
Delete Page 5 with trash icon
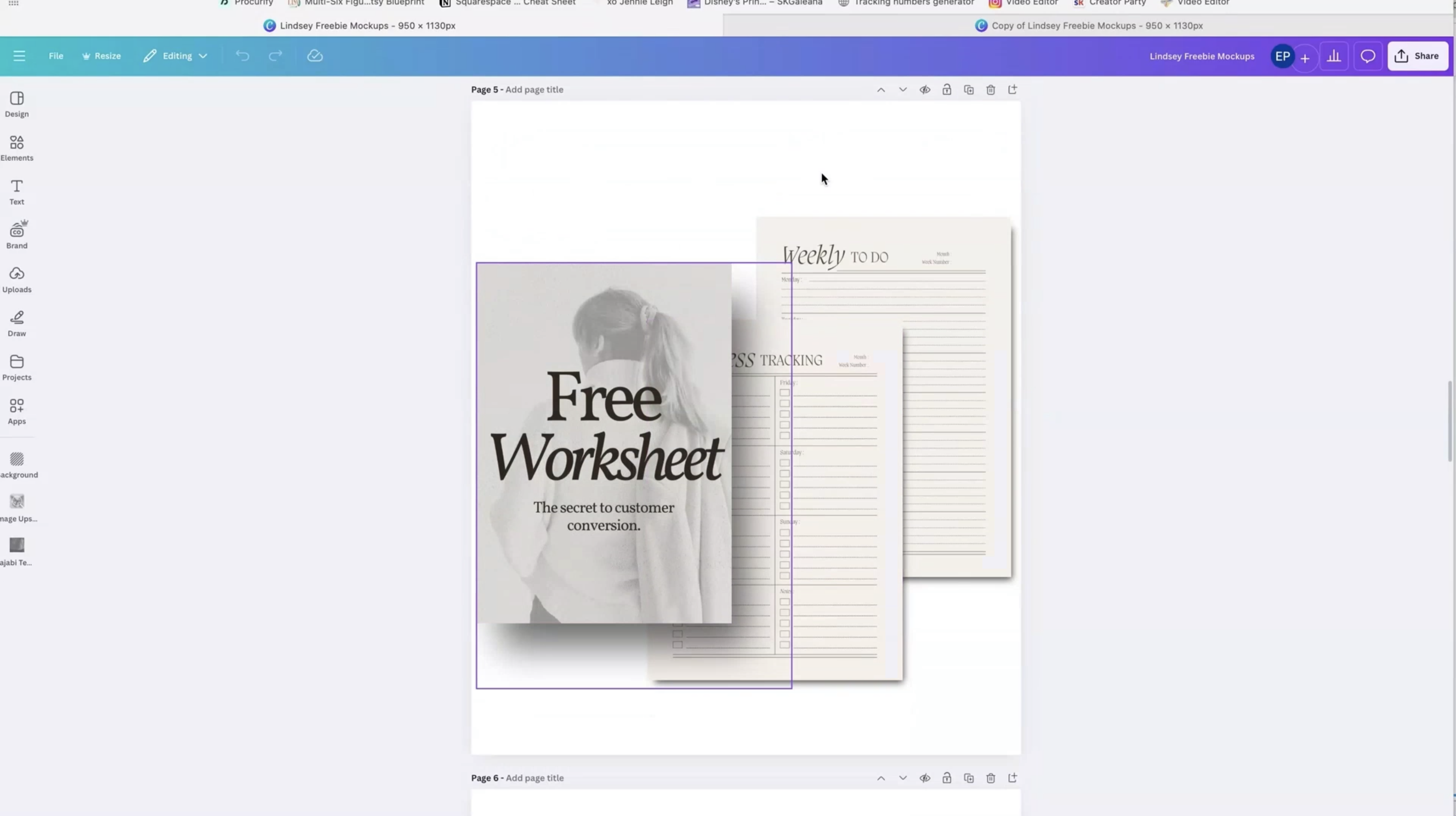(990, 90)
